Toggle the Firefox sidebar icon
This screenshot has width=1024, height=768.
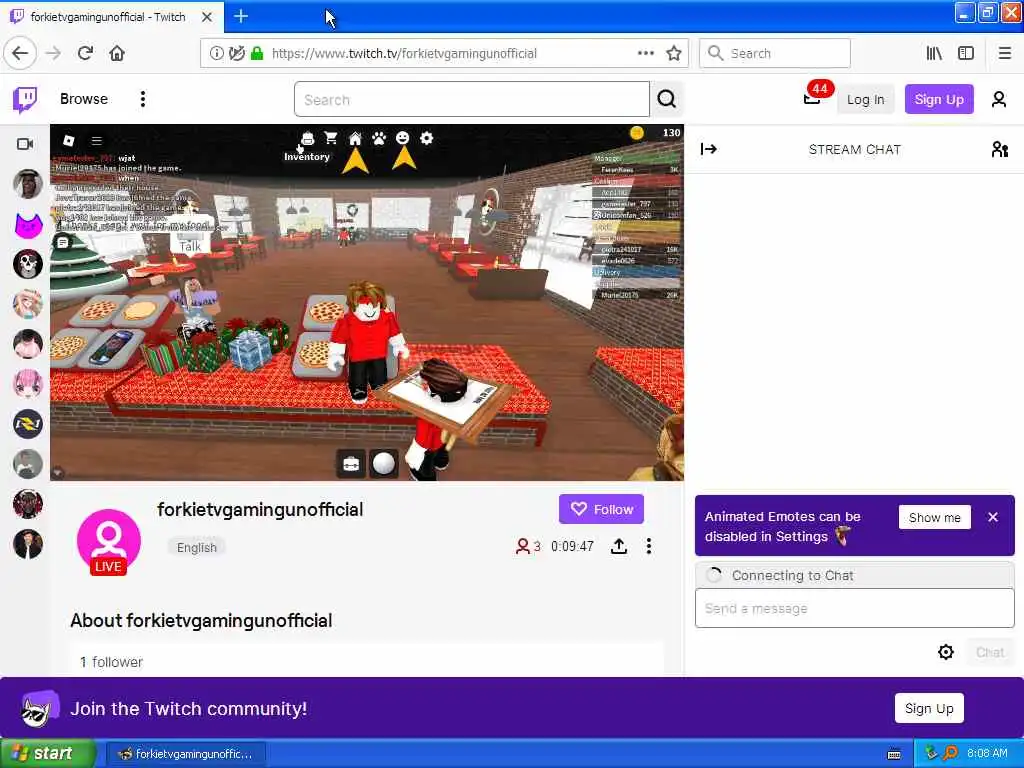coord(966,54)
